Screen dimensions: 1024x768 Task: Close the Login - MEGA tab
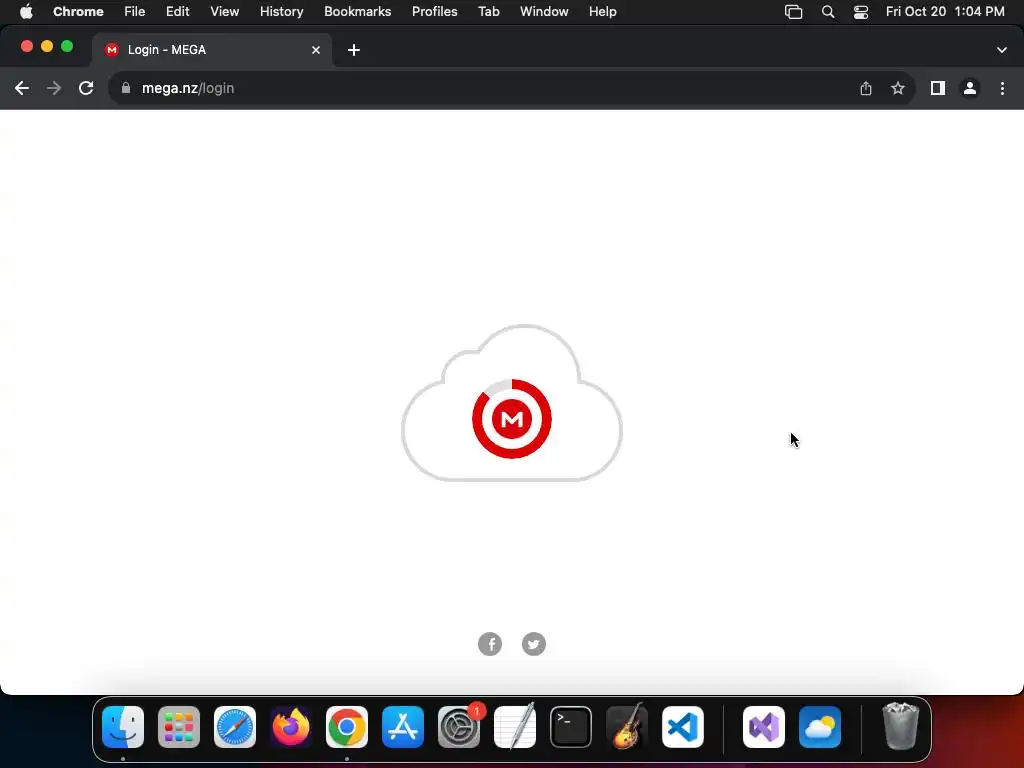[316, 50]
